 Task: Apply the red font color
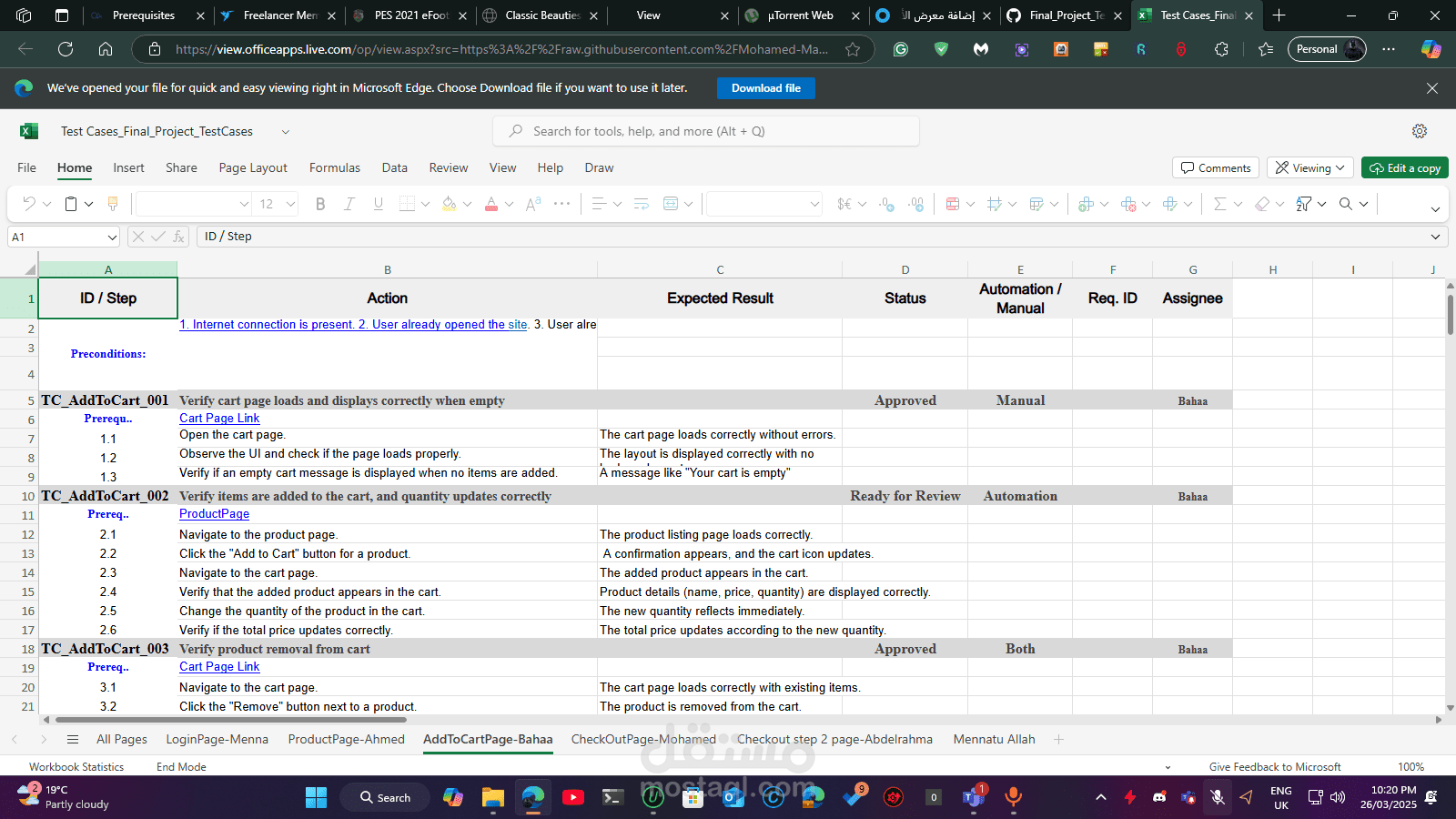pos(491,204)
